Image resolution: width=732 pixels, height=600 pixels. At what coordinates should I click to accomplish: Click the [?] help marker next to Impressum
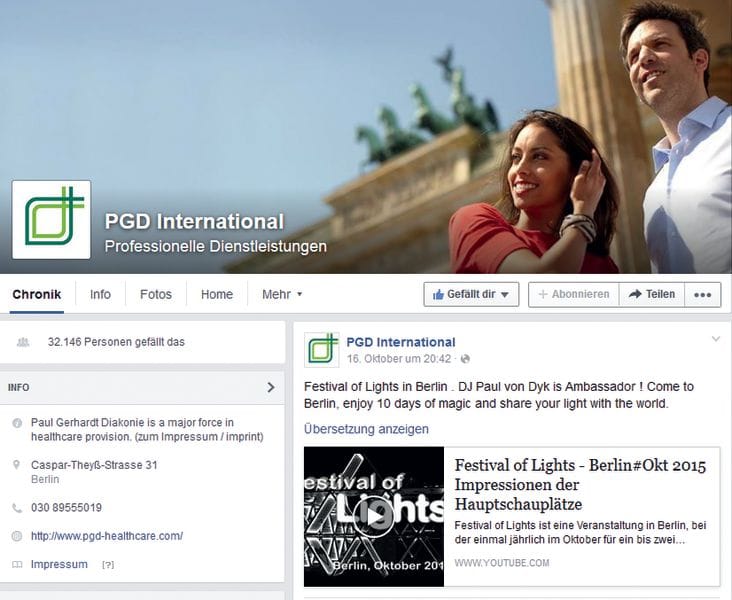(108, 565)
